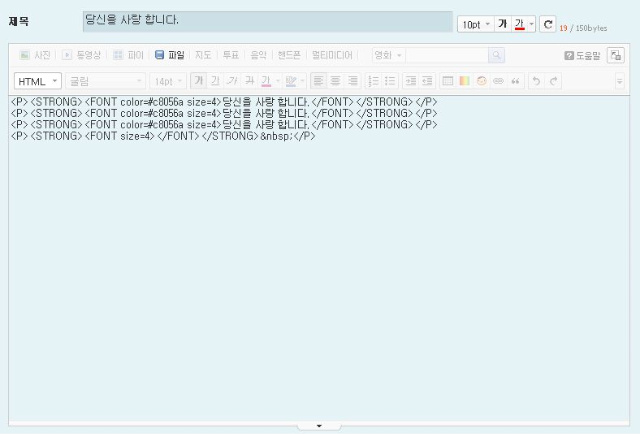
Task: Open the background color palette icon
Action: point(464,81)
